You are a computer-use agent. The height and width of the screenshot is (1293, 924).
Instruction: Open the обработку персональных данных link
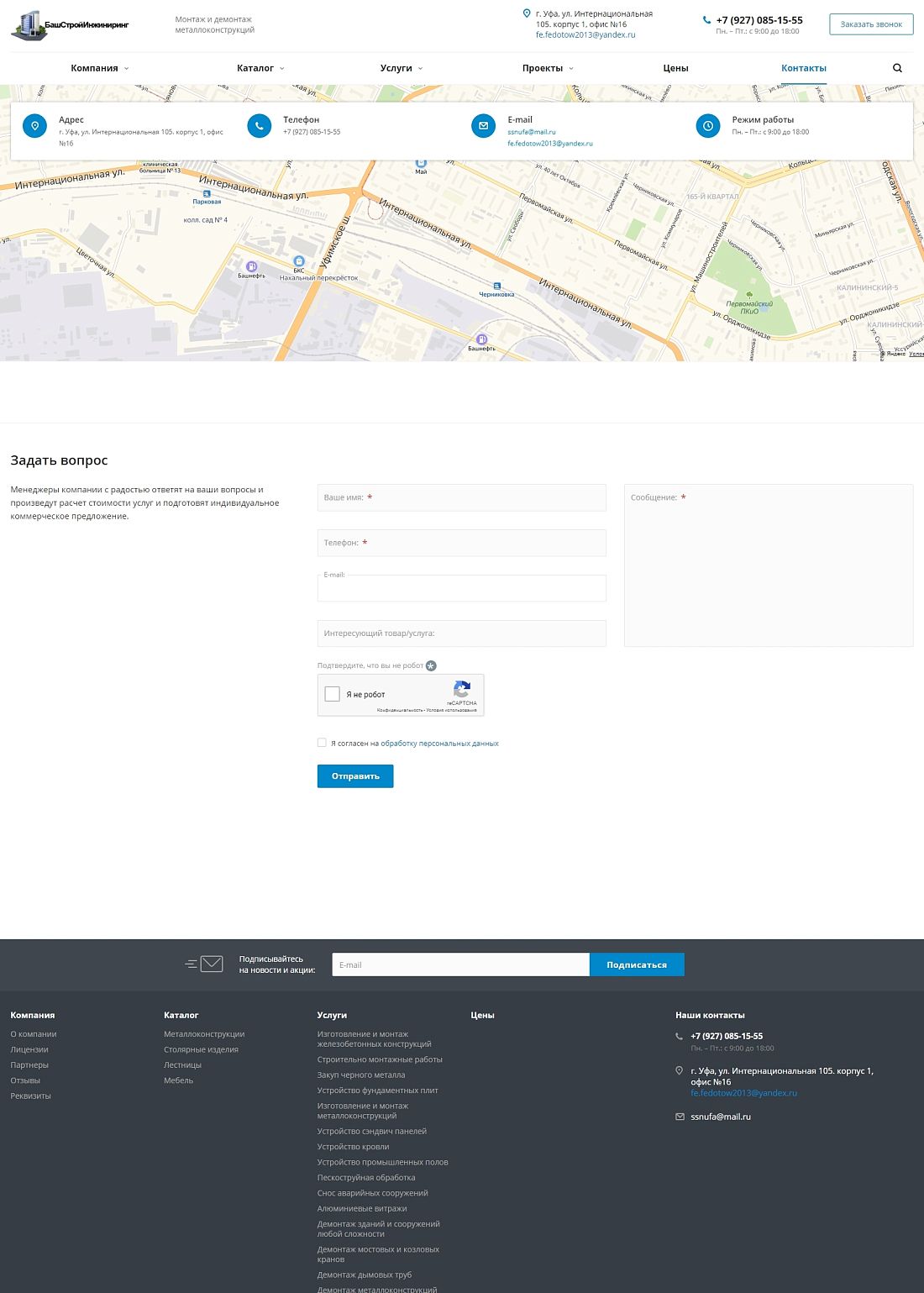point(439,744)
